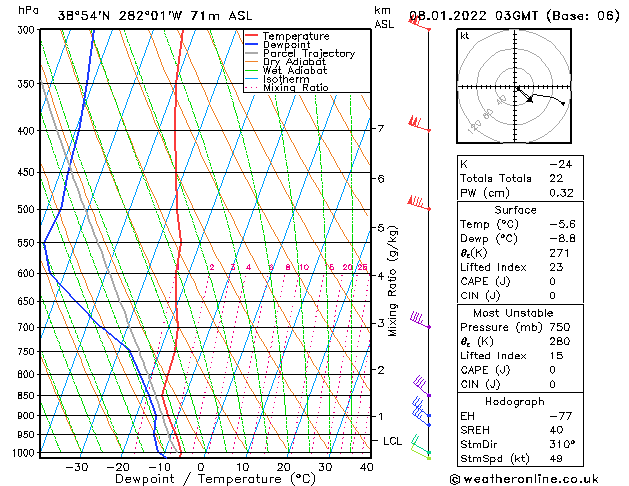629x486 pixels.
Task: Click the purple wind barb at 850 hPa
Action: click(x=422, y=386)
